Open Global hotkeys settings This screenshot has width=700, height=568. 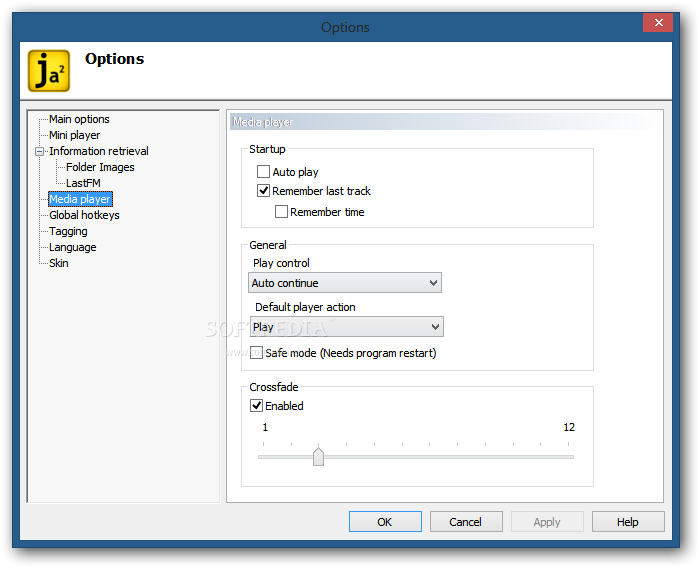pos(84,215)
